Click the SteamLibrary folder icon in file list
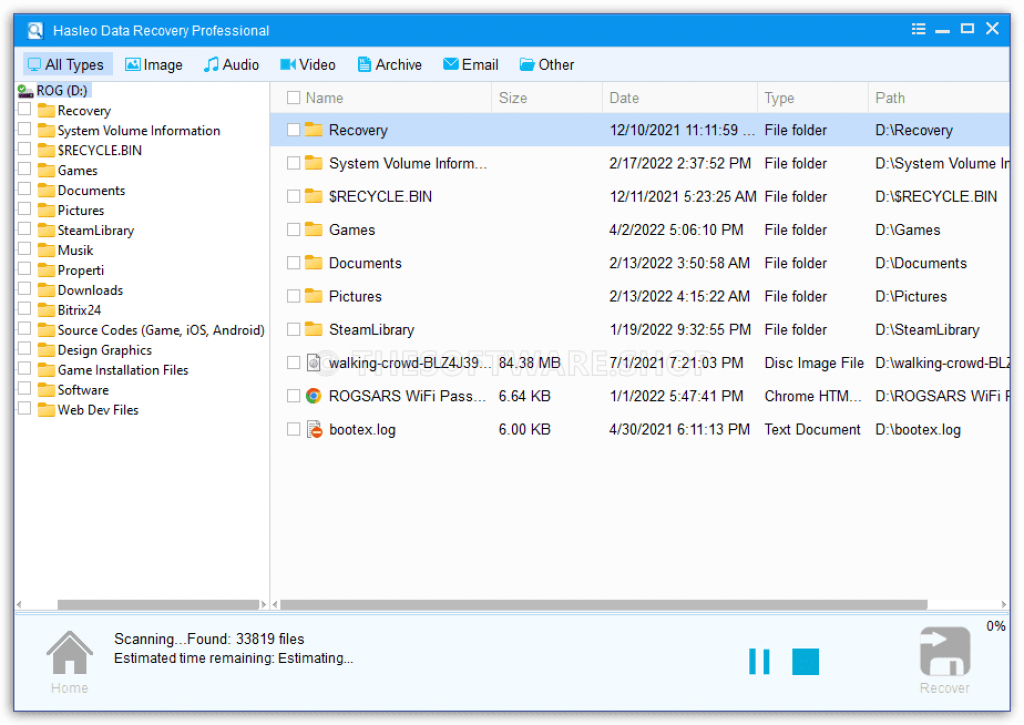This screenshot has width=1024, height=725. click(313, 329)
